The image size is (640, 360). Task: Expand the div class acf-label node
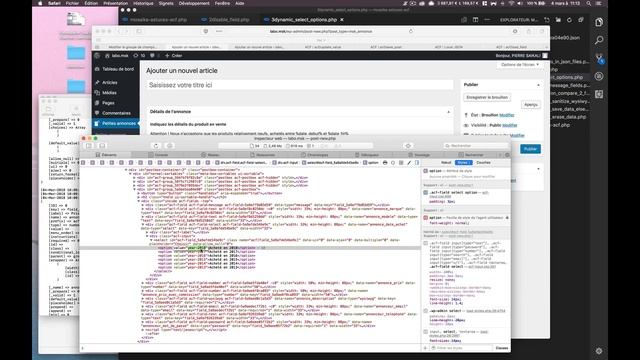pyautogui.click(x=147, y=232)
